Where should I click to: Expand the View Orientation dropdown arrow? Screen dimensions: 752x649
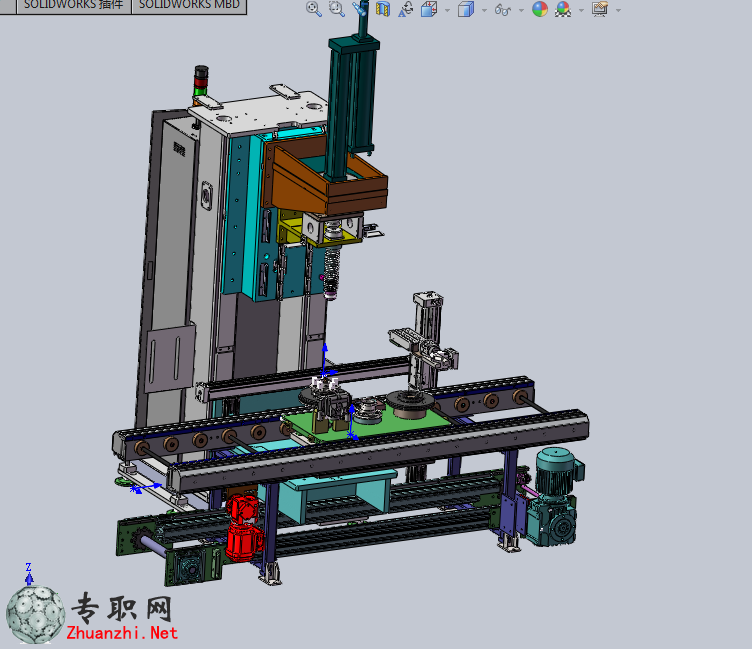[x=447, y=10]
